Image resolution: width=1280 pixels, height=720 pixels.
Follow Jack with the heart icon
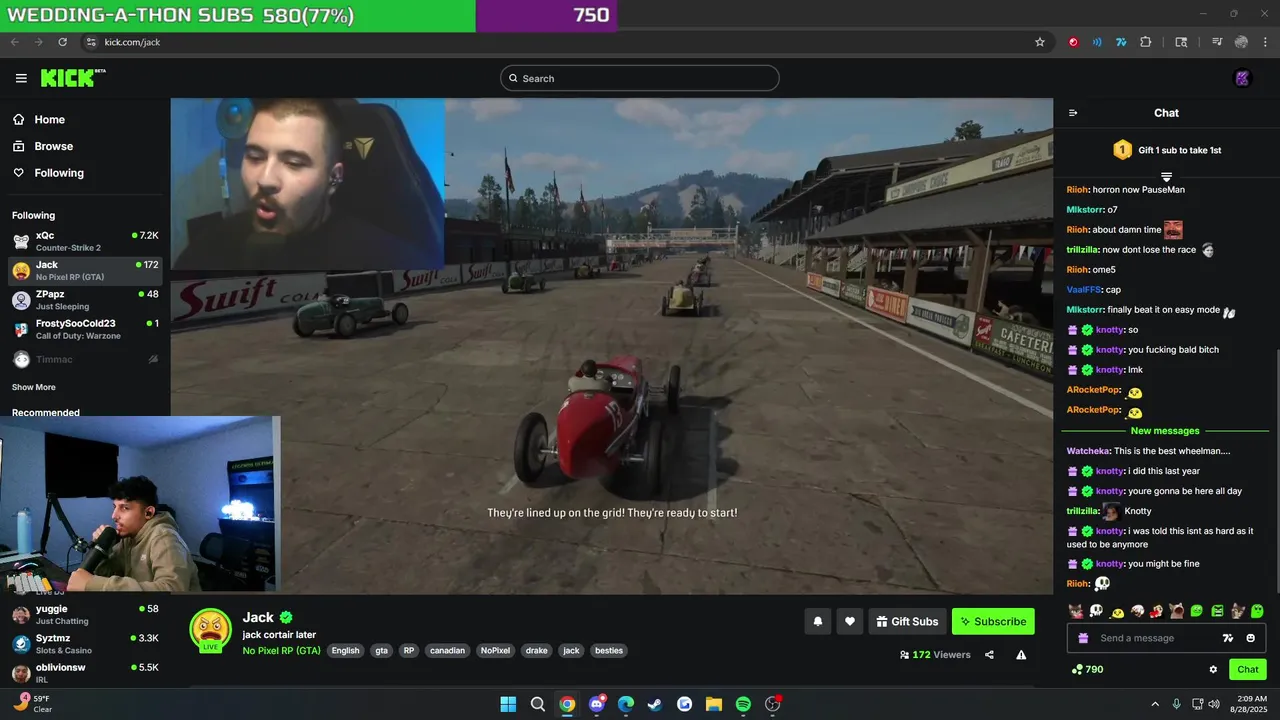849,621
